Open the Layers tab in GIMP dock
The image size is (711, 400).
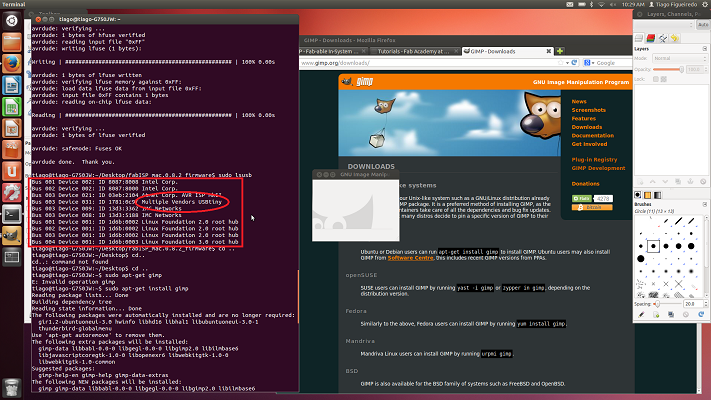point(639,38)
